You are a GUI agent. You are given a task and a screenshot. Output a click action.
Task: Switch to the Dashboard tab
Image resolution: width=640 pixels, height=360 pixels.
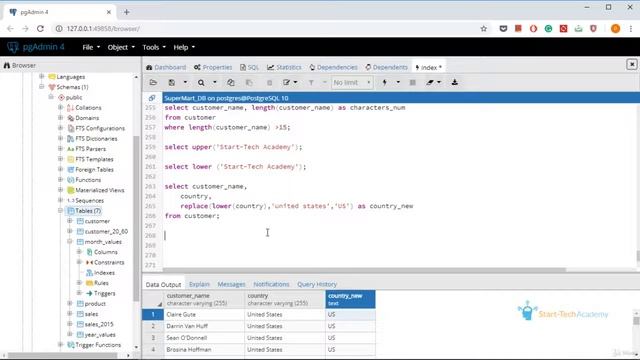166,67
